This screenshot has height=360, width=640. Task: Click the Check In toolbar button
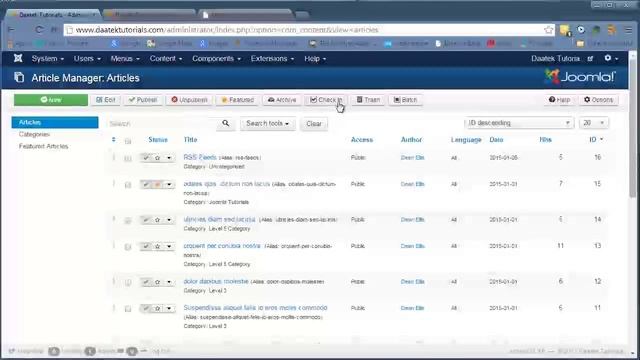(326, 100)
